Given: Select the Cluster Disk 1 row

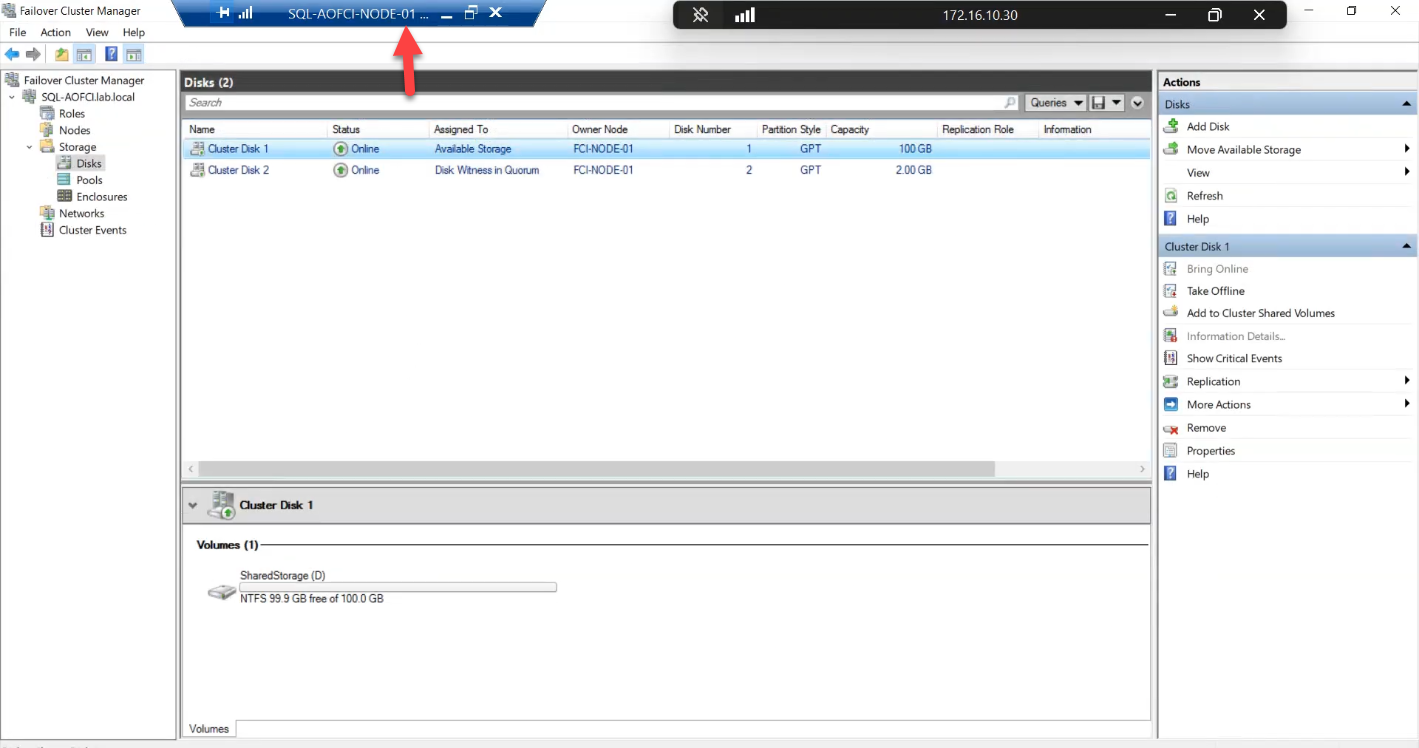Looking at the screenshot, I should click(x=666, y=149).
